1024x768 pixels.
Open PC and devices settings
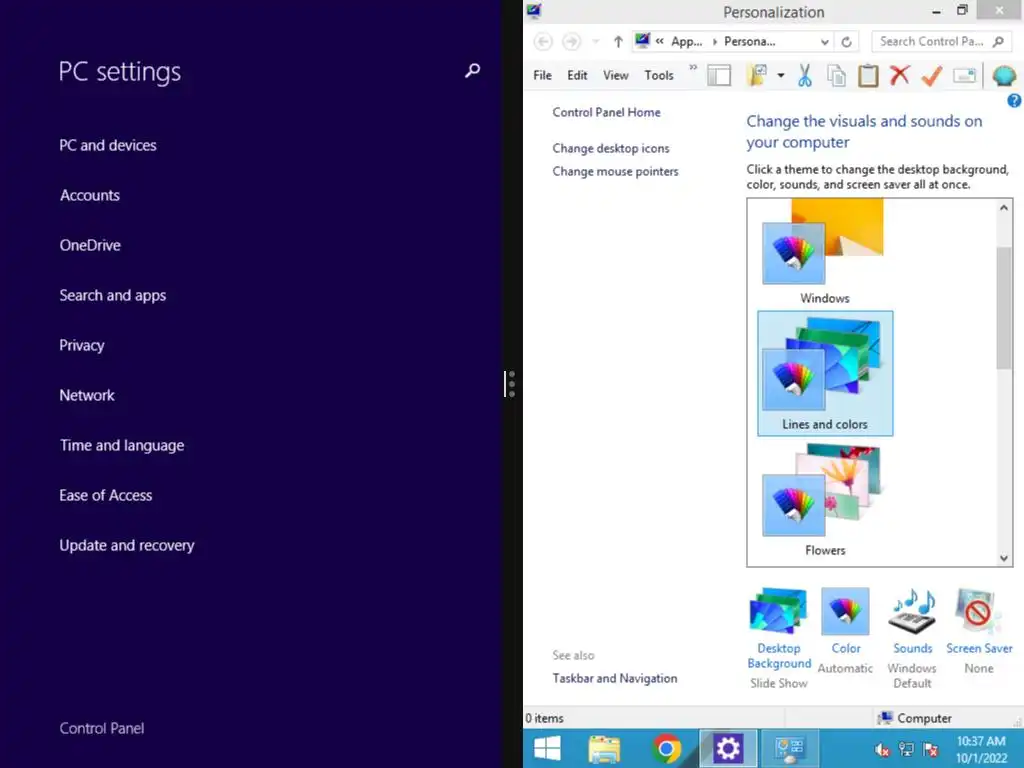108,145
